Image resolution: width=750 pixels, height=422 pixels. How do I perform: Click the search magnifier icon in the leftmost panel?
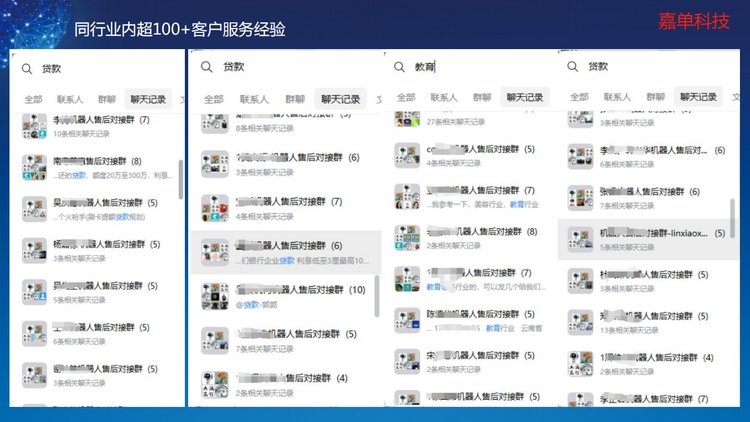26,69
